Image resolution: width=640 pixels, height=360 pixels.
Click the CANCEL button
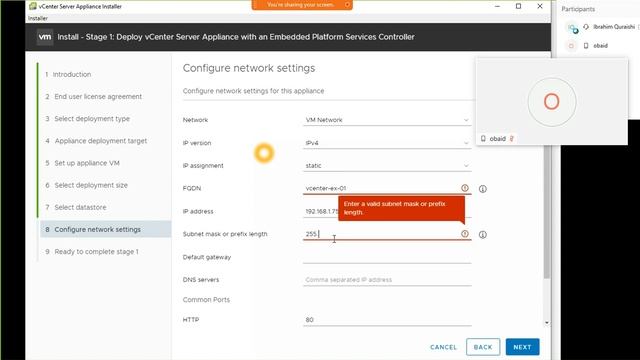[x=443, y=347]
